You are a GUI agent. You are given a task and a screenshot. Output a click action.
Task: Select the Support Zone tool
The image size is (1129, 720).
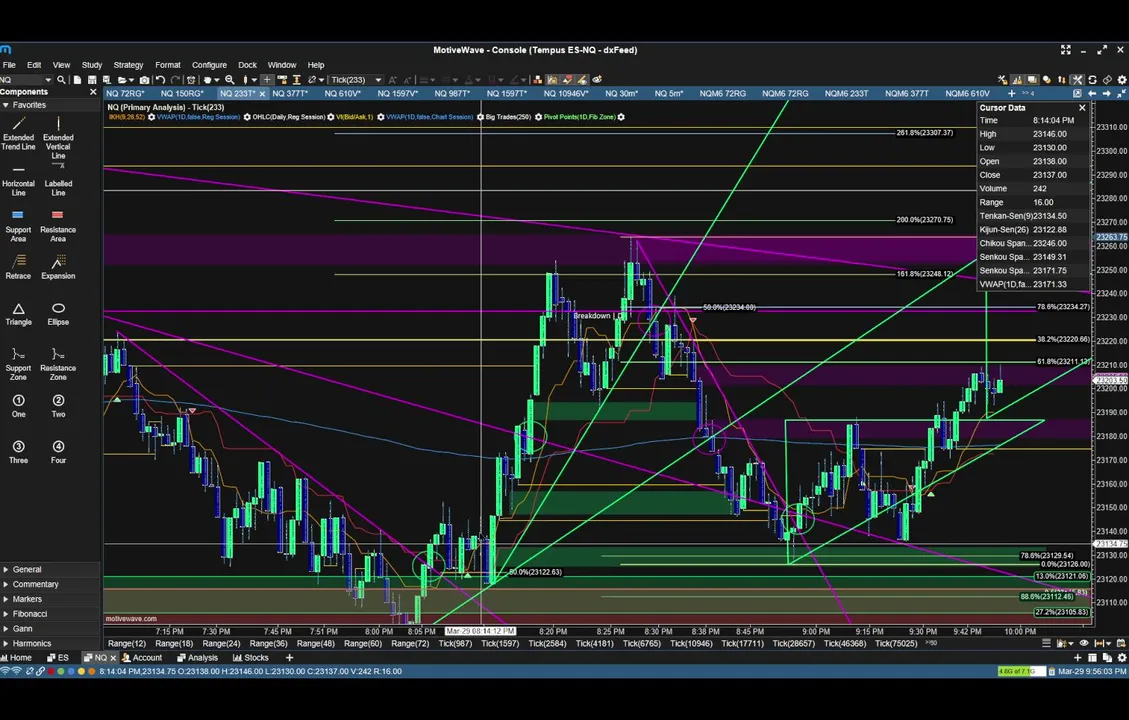18,364
